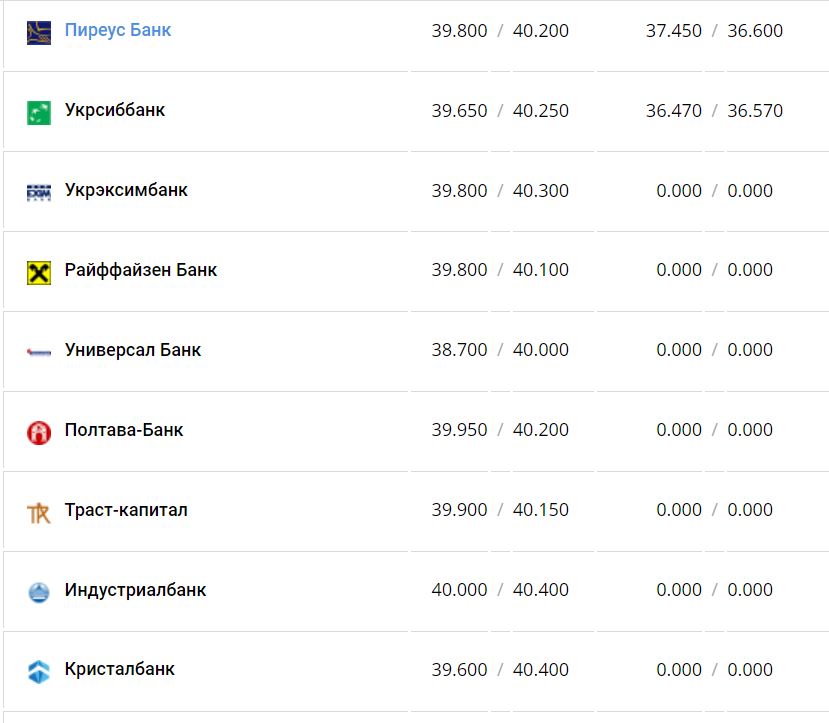Click the green Укрсиббанк logo icon
This screenshot has height=723, width=829.
pos(39,112)
